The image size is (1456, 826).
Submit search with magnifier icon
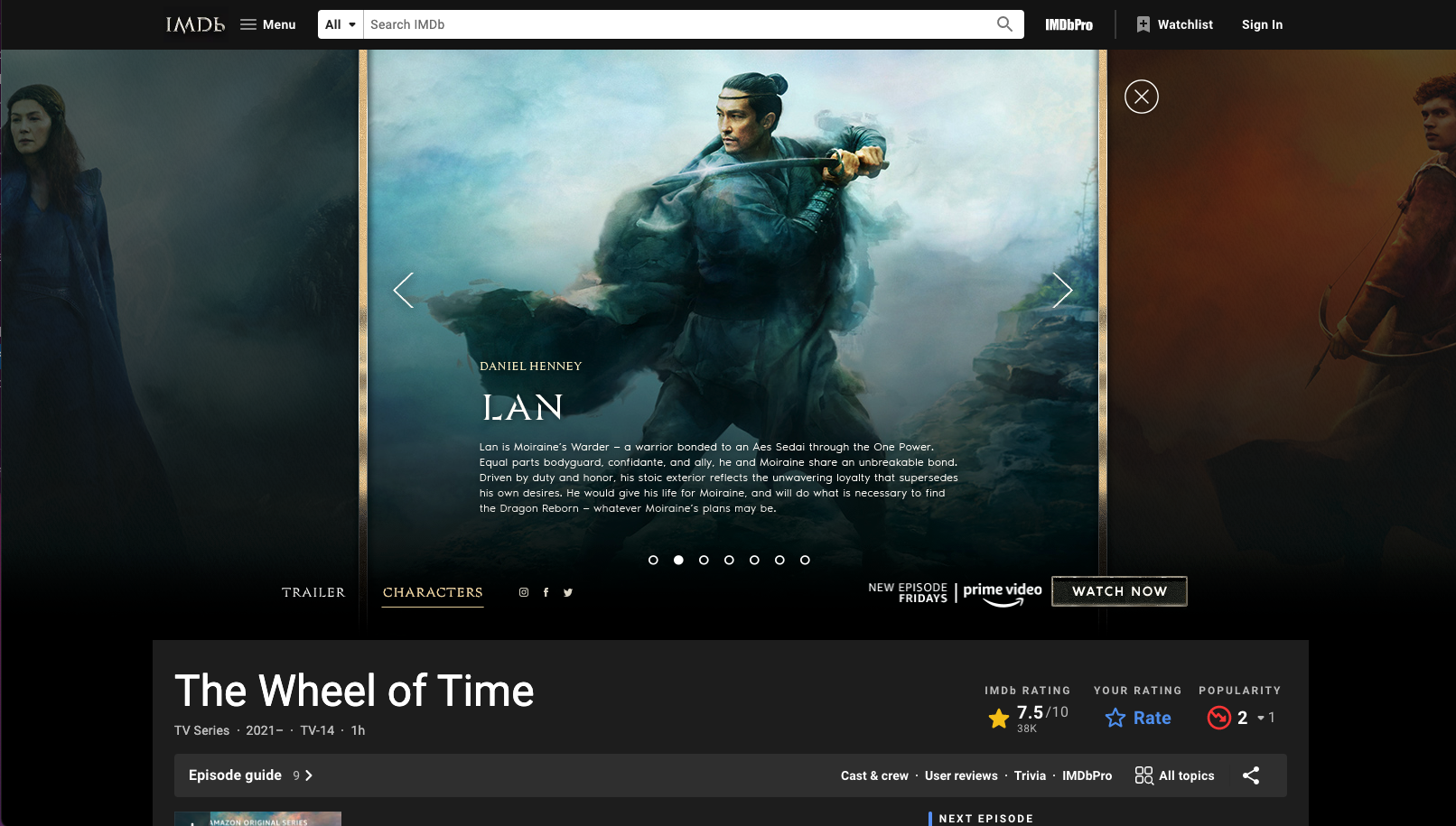tap(1004, 24)
